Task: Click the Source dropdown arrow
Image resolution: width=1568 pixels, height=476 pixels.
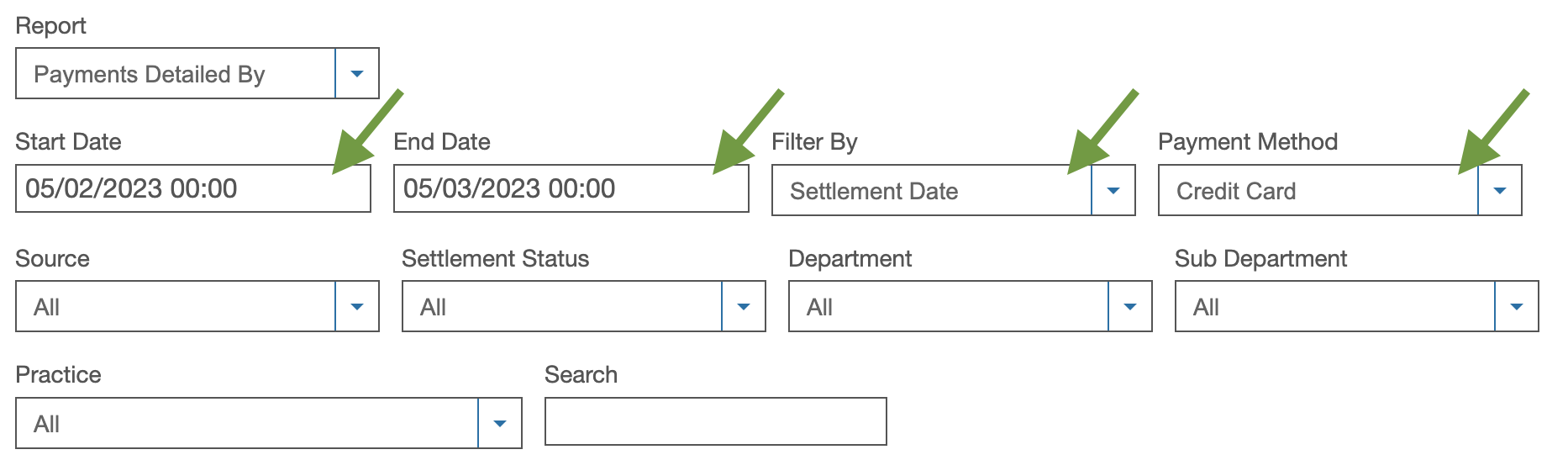Action: click(x=357, y=307)
